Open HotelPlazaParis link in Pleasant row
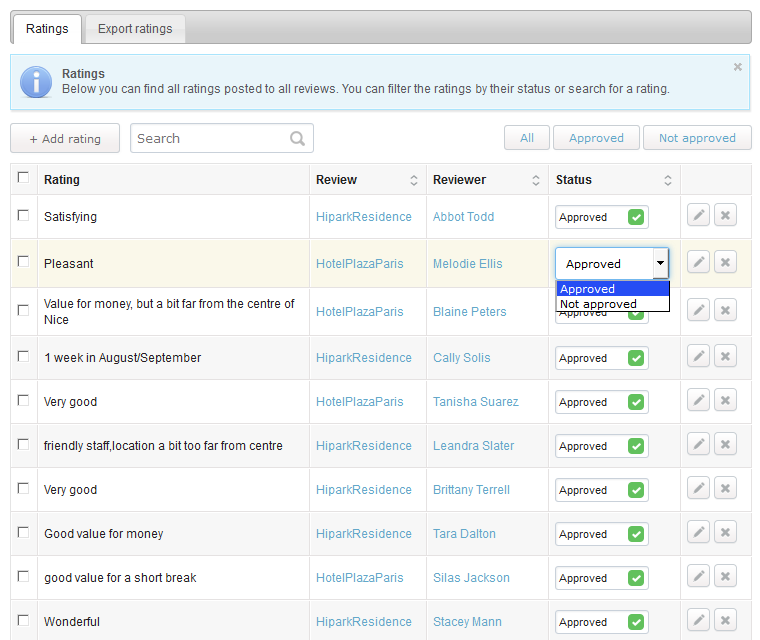760x640 pixels. click(x=360, y=264)
